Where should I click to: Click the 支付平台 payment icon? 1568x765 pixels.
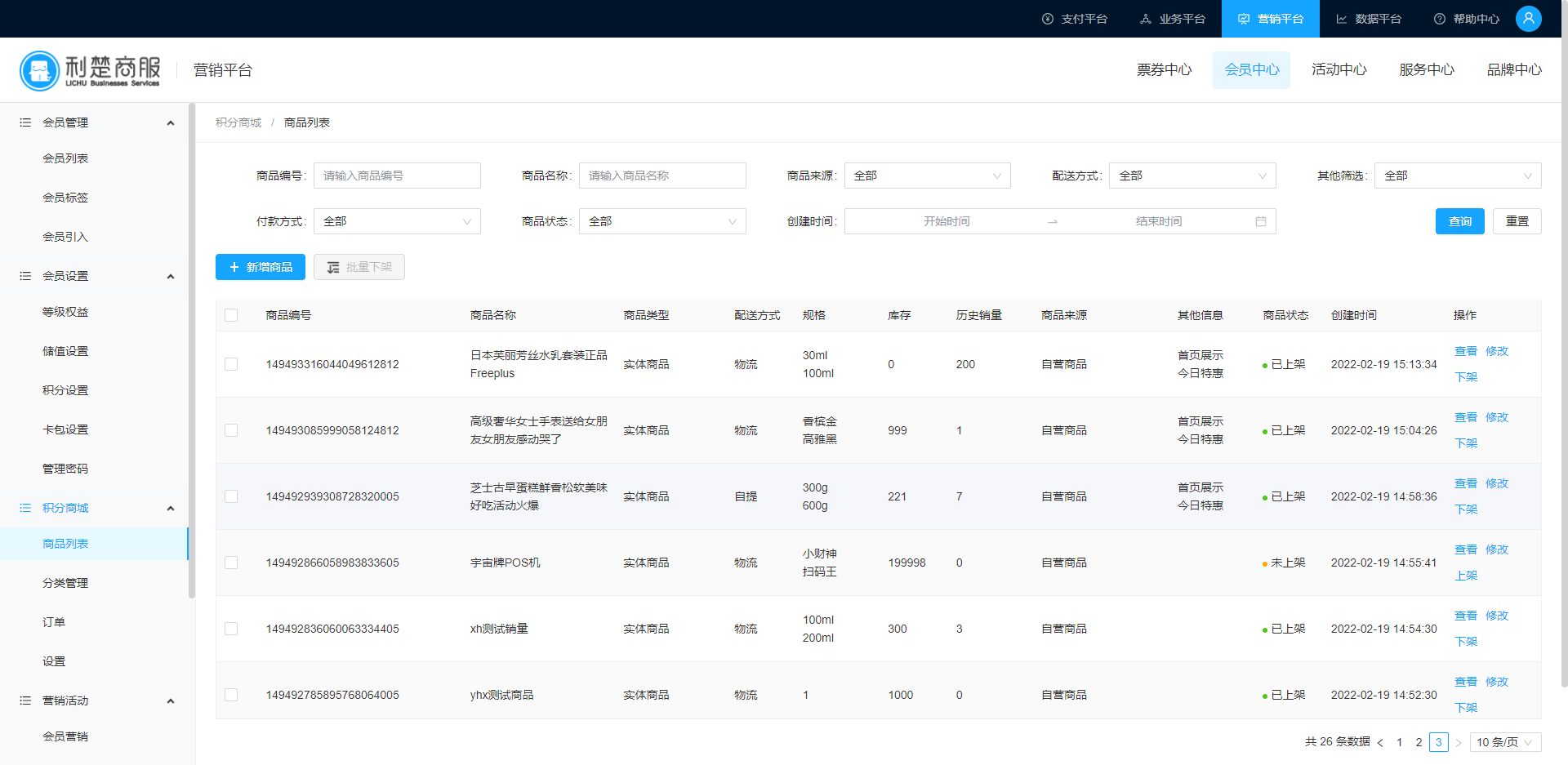1048,19
